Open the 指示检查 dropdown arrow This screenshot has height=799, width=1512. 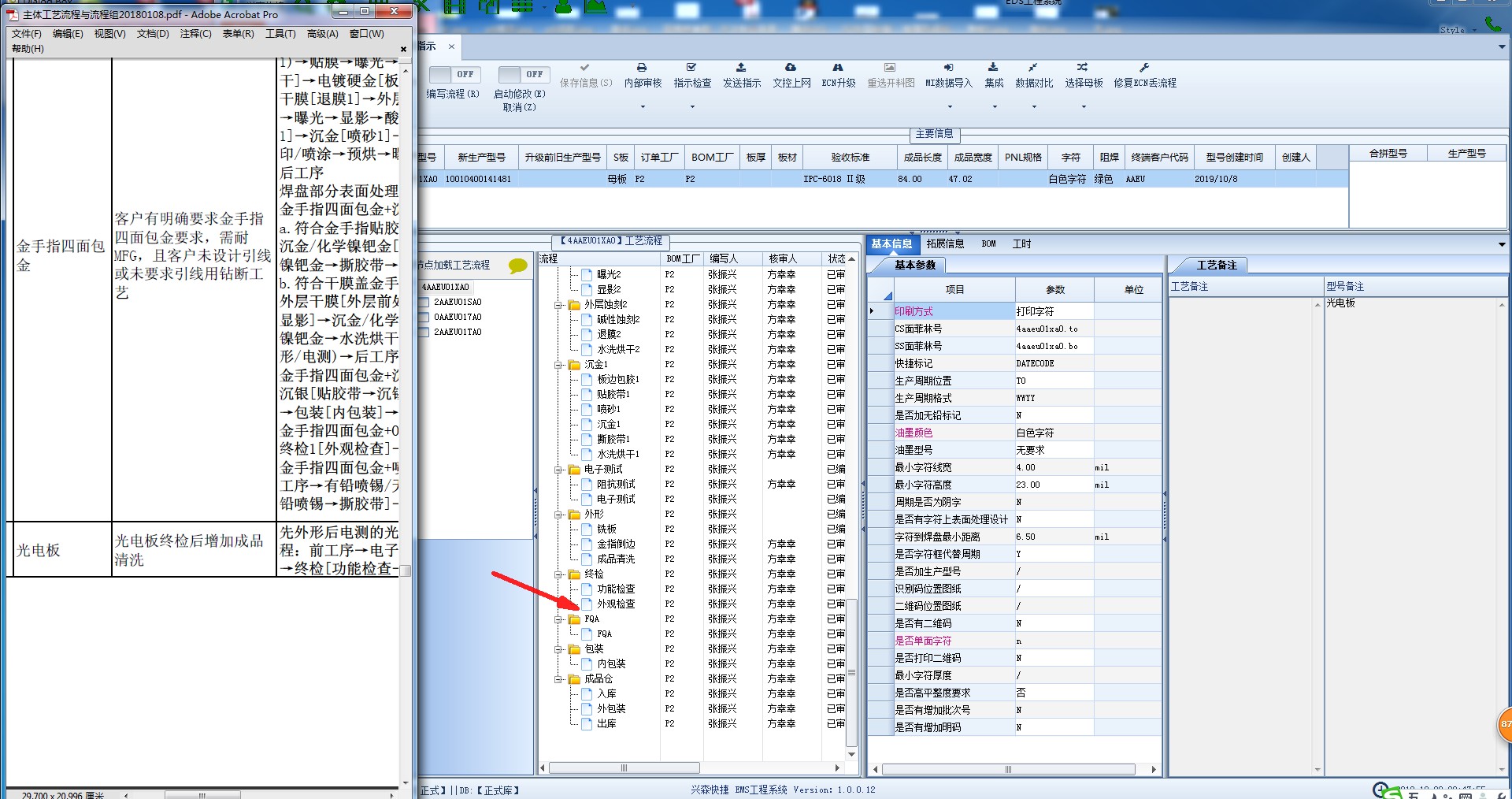pyautogui.click(x=692, y=107)
